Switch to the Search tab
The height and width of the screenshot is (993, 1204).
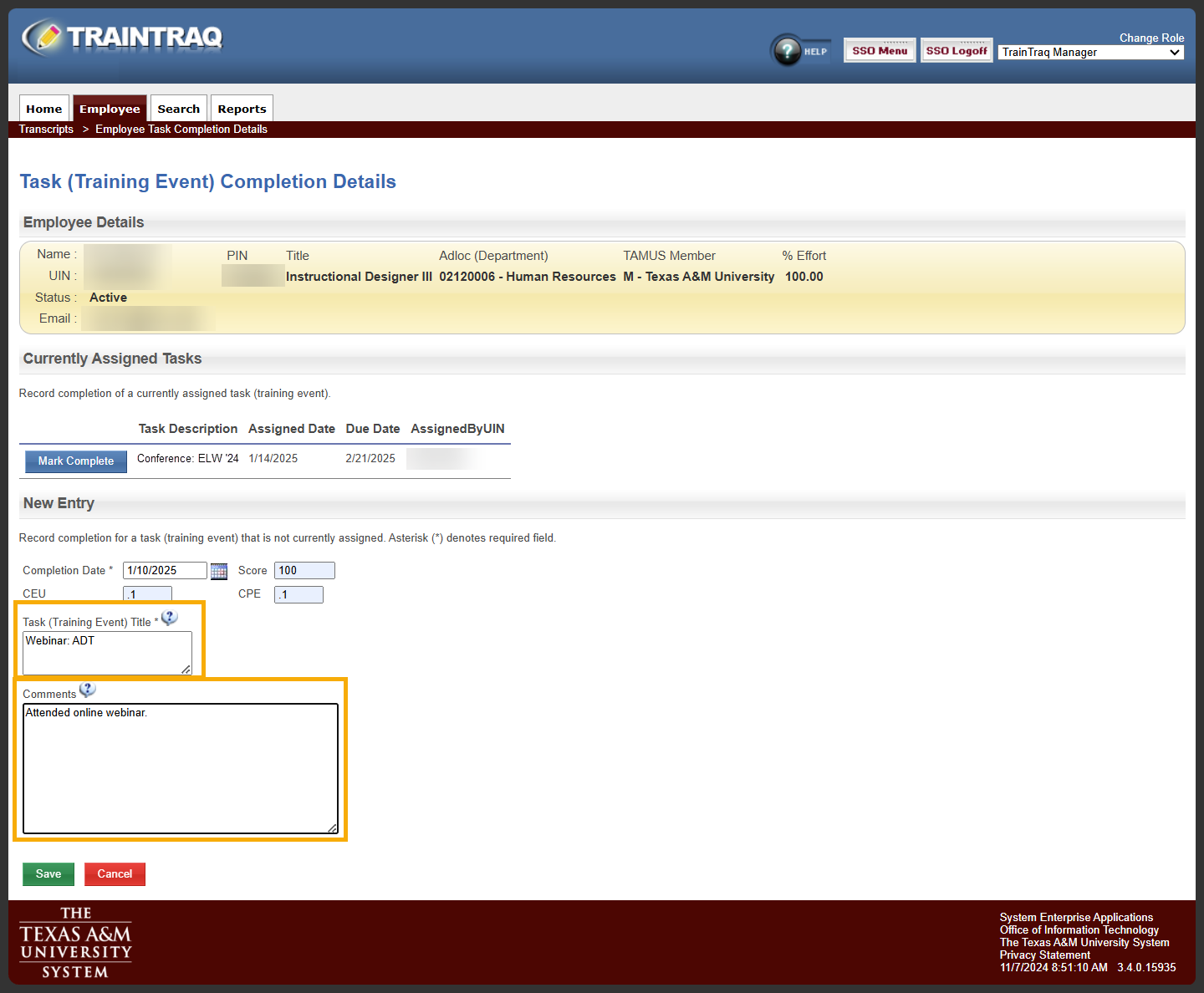pyautogui.click(x=178, y=108)
